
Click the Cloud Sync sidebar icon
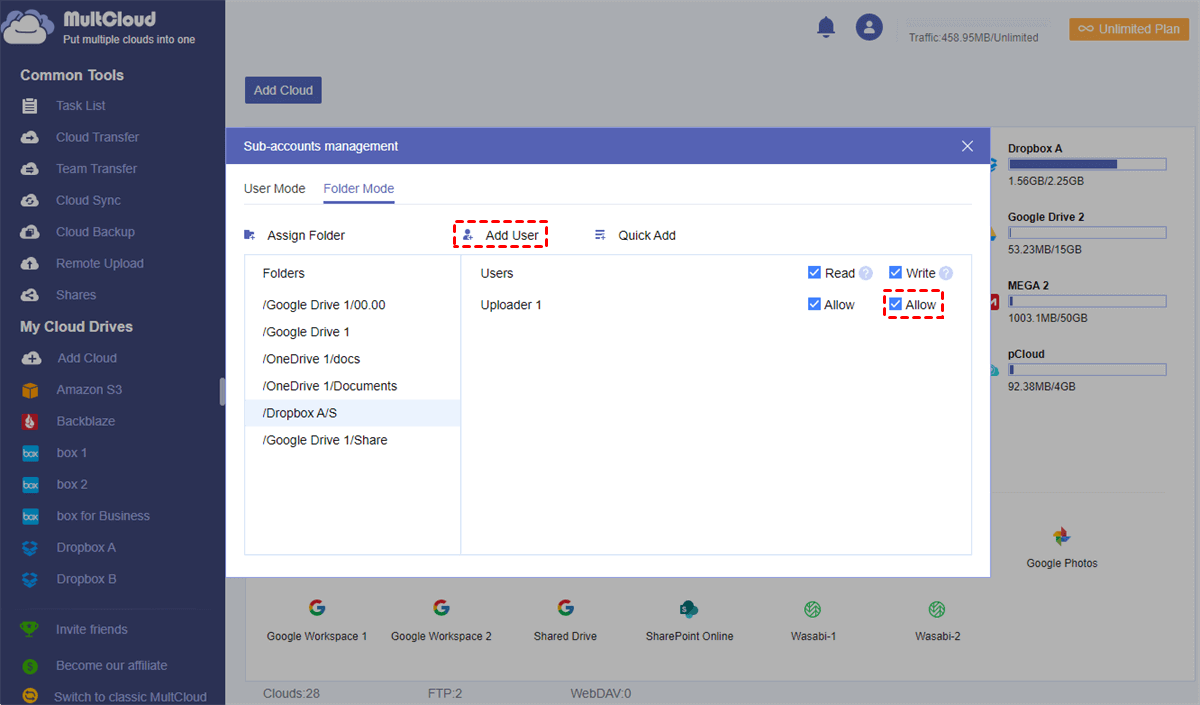31,200
